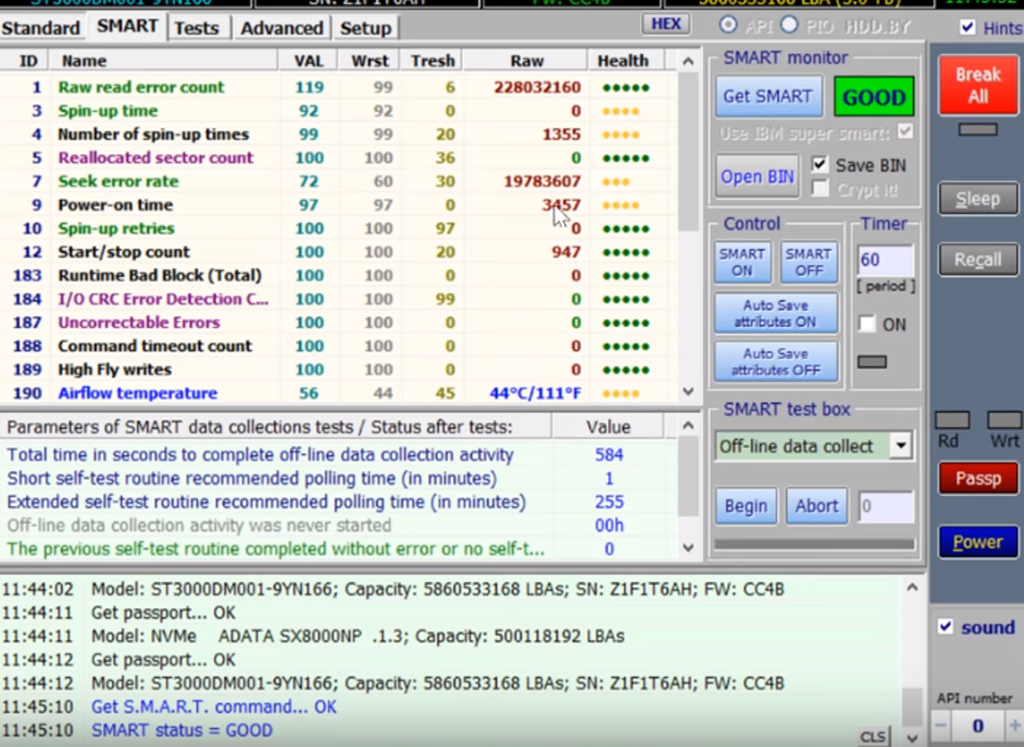Open the Off-line data collect dropdown
This screenshot has width=1024, height=747.
(x=901, y=446)
